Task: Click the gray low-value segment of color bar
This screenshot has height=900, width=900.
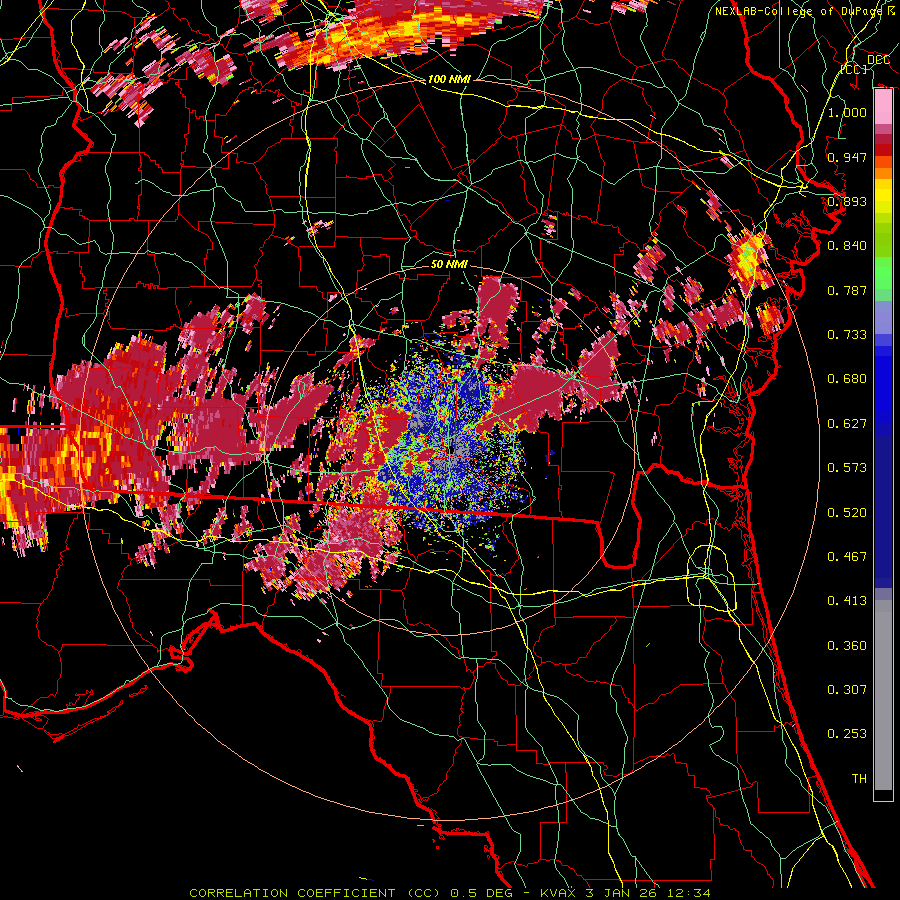Action: click(x=883, y=697)
